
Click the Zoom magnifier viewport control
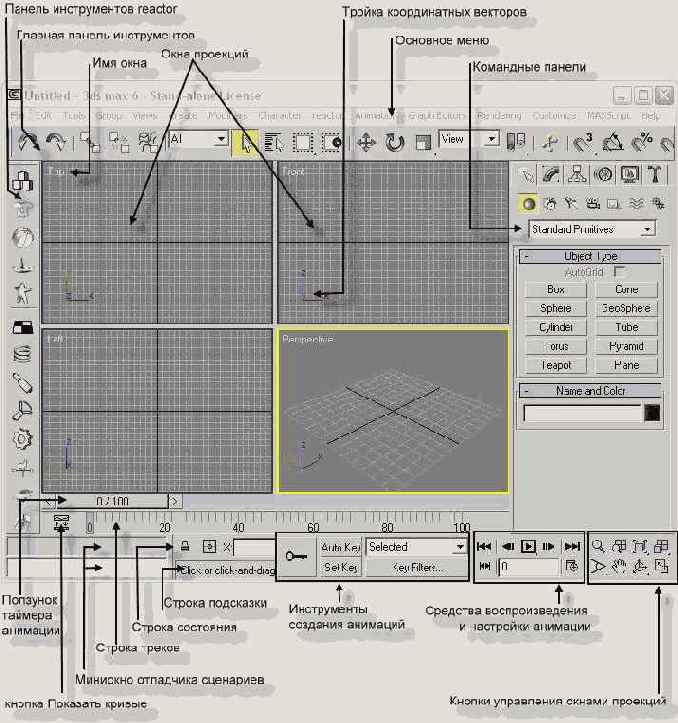[x=598, y=546]
